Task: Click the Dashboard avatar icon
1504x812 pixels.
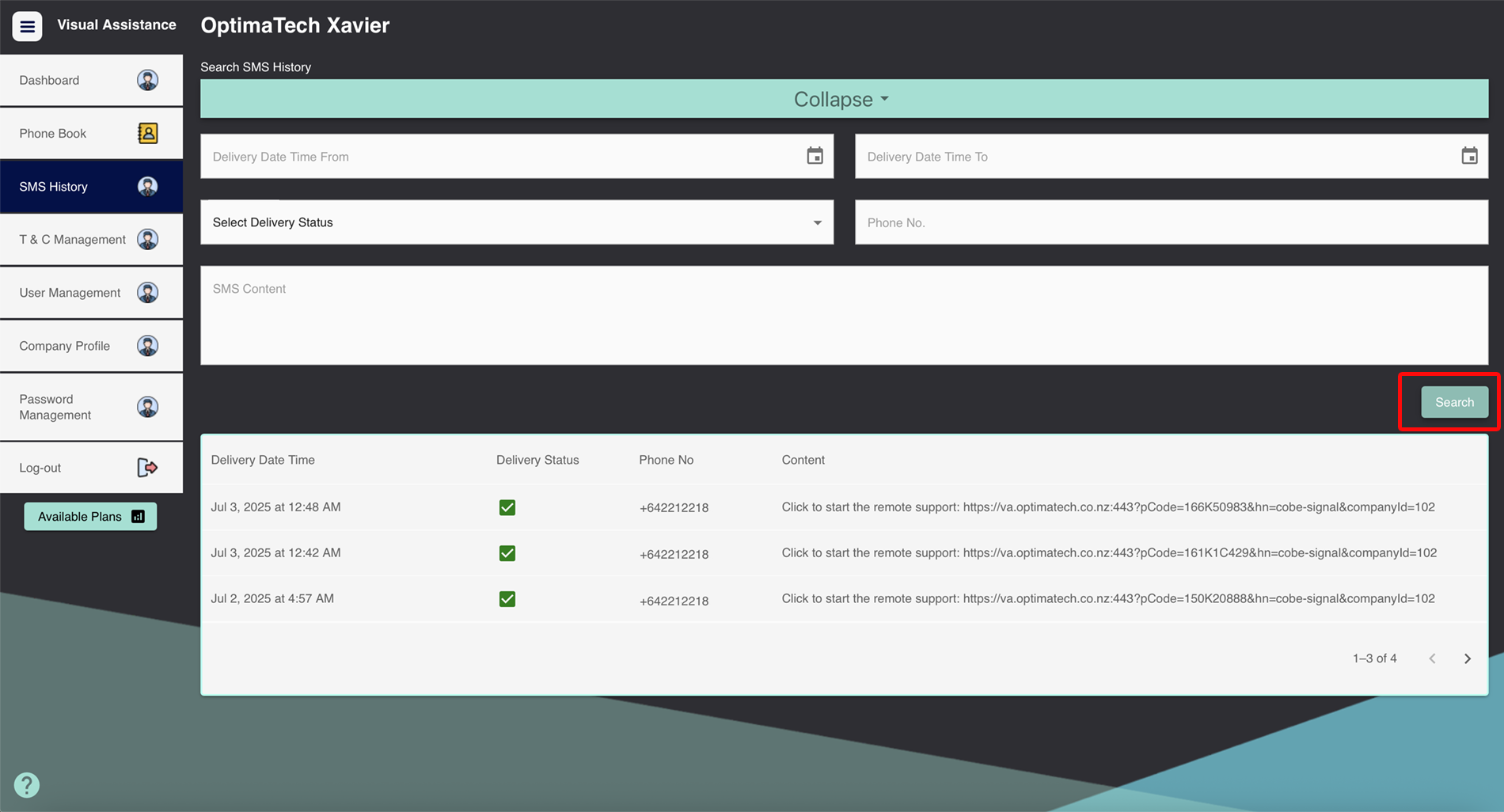Action: point(147,80)
